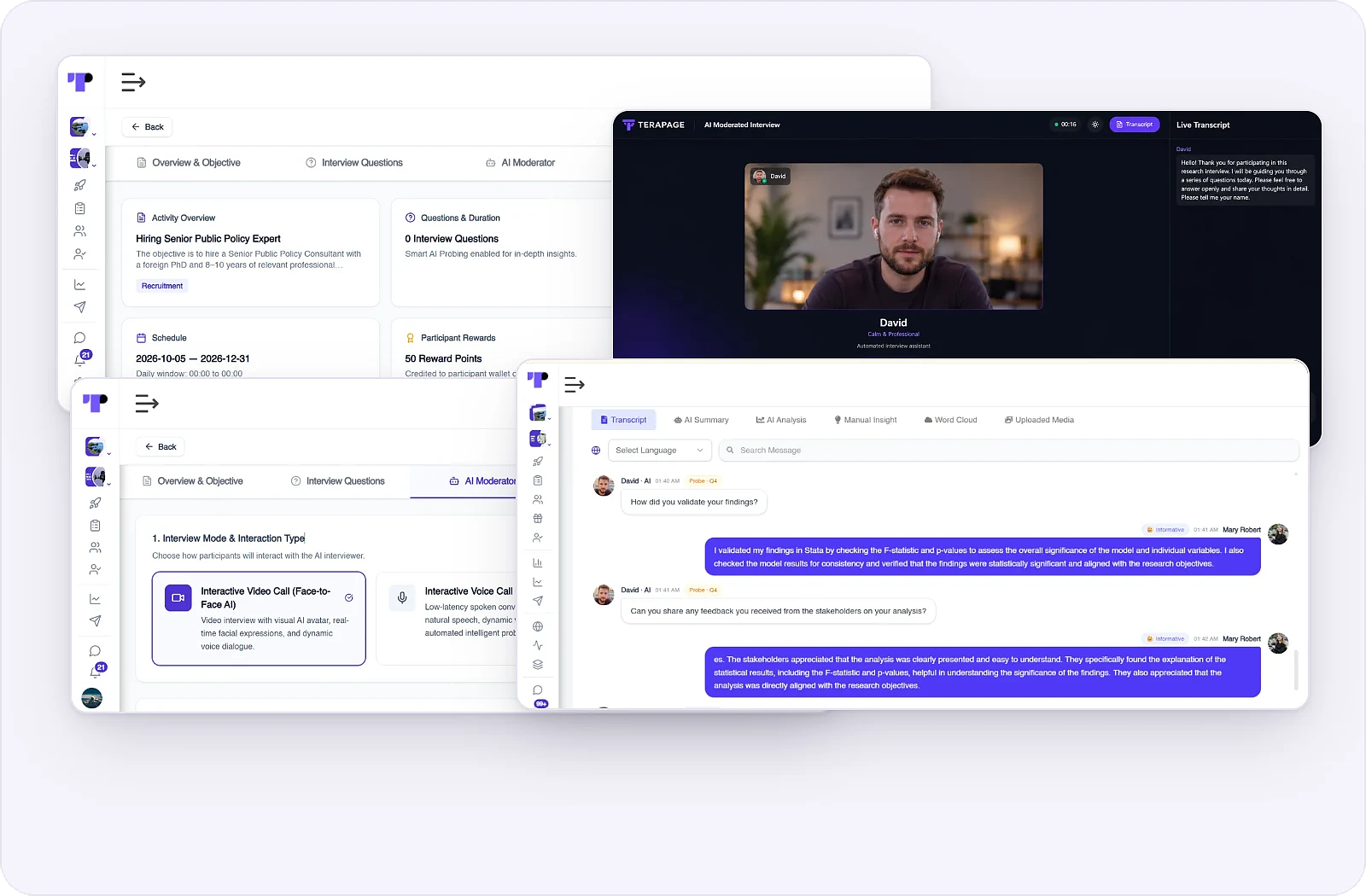Switch to AI Summary tab
This screenshot has height=896, width=1366.
point(701,420)
